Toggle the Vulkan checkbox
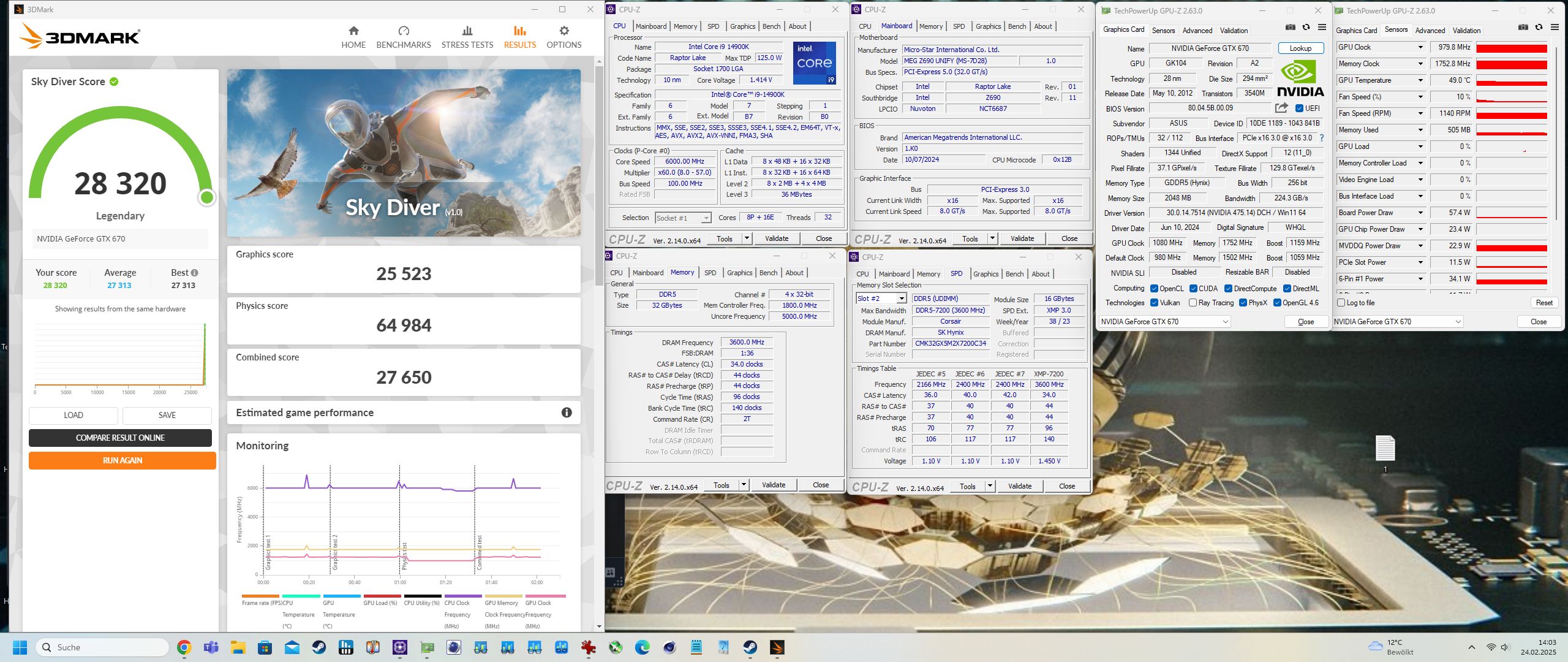The image size is (1568, 662). click(1154, 303)
